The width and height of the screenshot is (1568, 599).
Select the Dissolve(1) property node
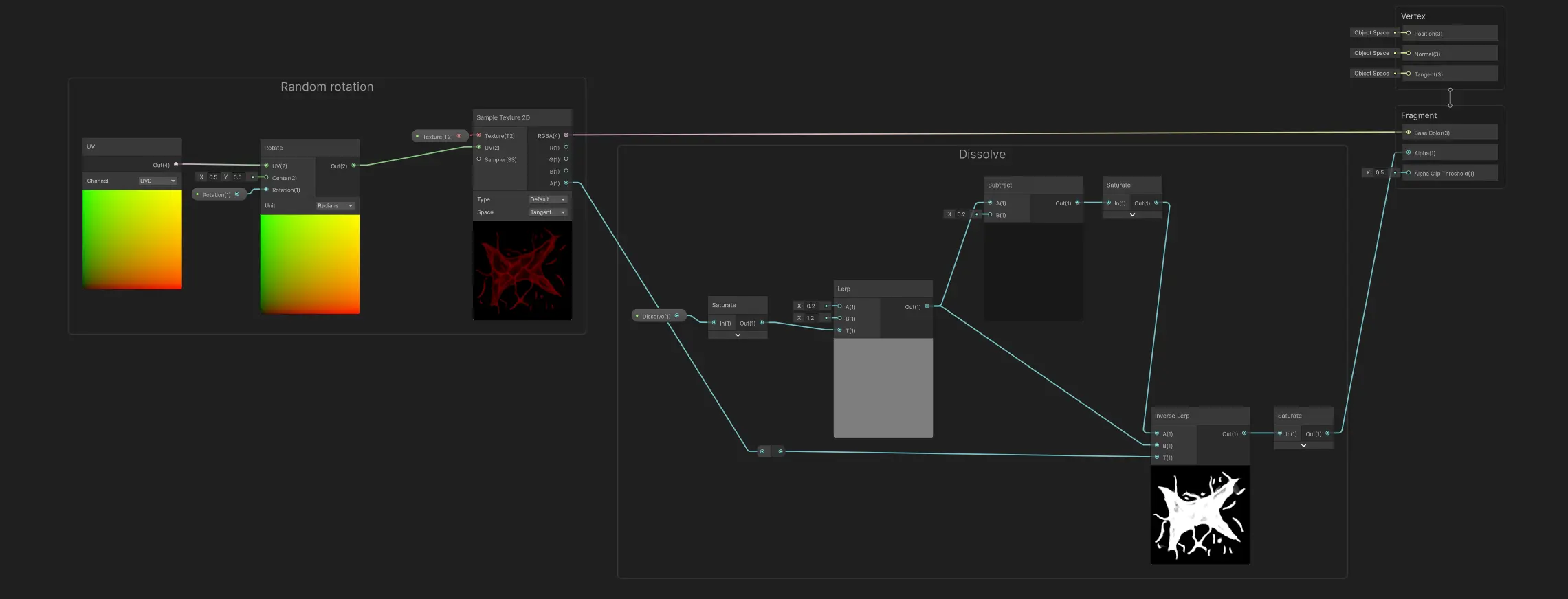click(656, 317)
